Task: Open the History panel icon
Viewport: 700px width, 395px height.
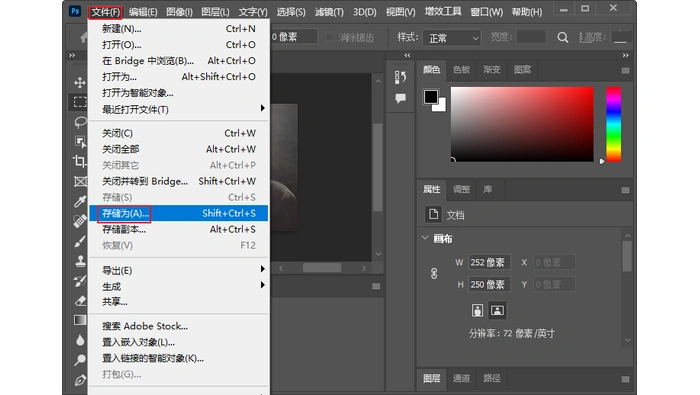Action: (400, 77)
